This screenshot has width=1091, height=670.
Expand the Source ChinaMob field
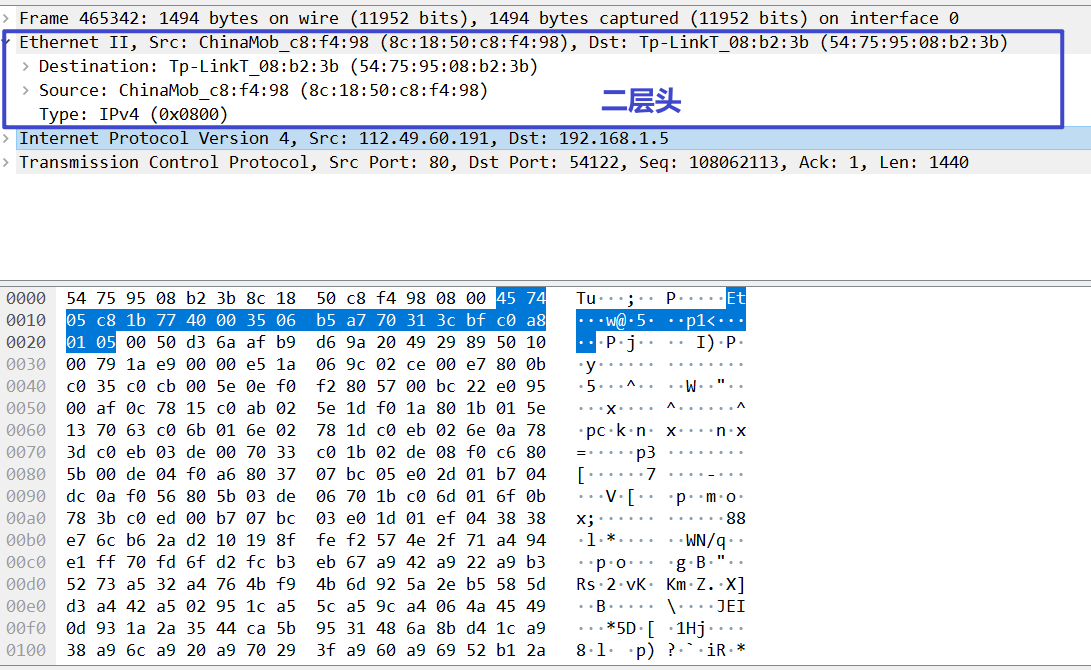tap(26, 90)
